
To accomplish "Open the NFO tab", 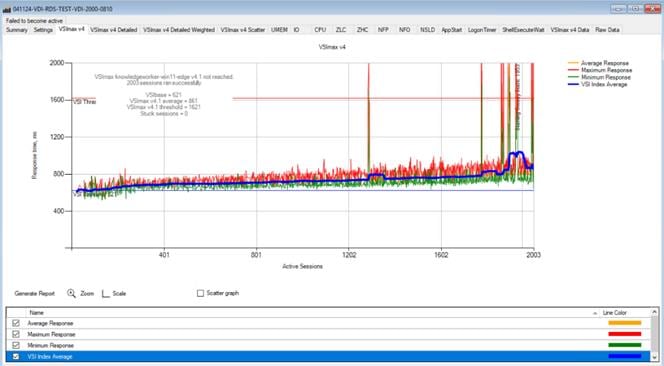I will pos(404,30).
